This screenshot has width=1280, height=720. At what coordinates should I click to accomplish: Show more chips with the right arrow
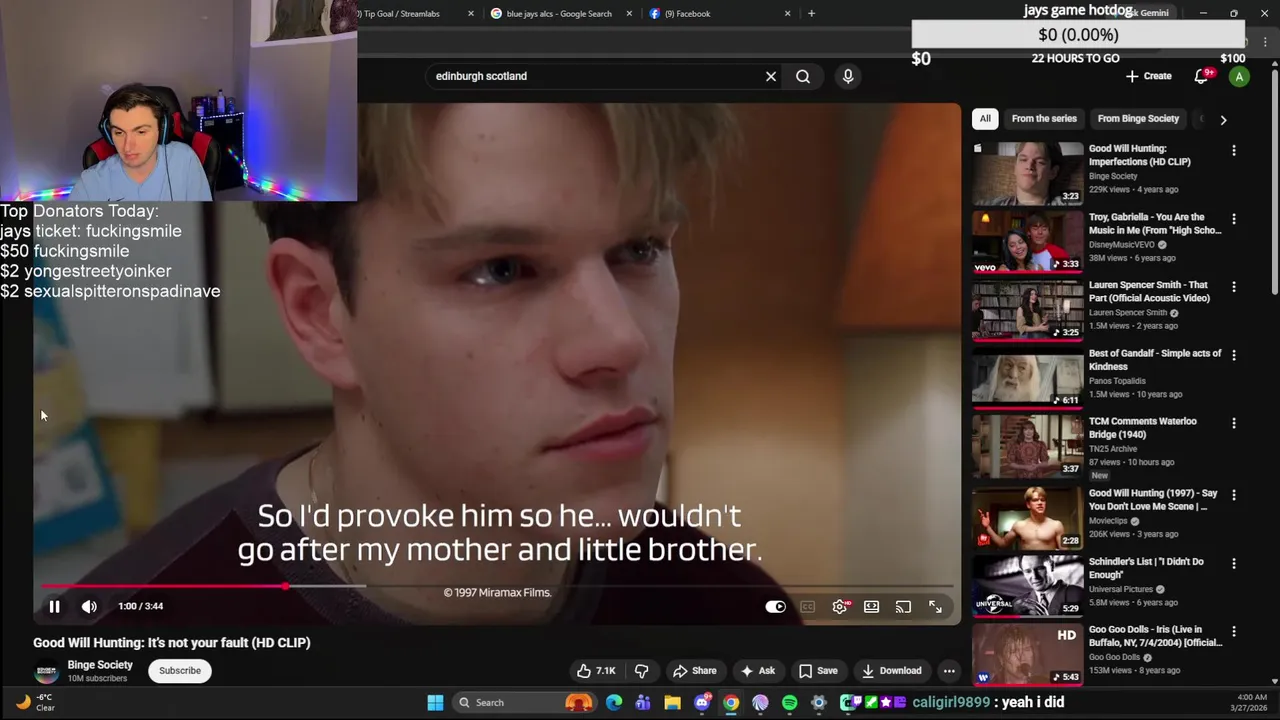[1223, 119]
